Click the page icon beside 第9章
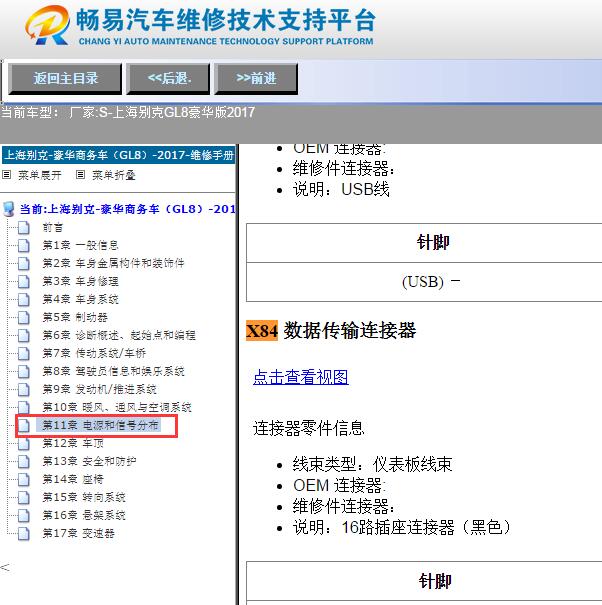This screenshot has height=605, width=602. (24, 390)
